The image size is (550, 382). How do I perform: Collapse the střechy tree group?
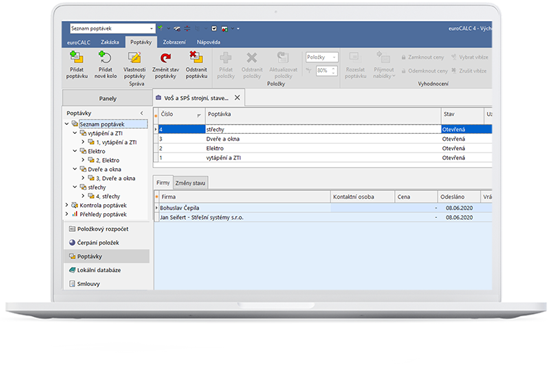[x=75, y=187]
